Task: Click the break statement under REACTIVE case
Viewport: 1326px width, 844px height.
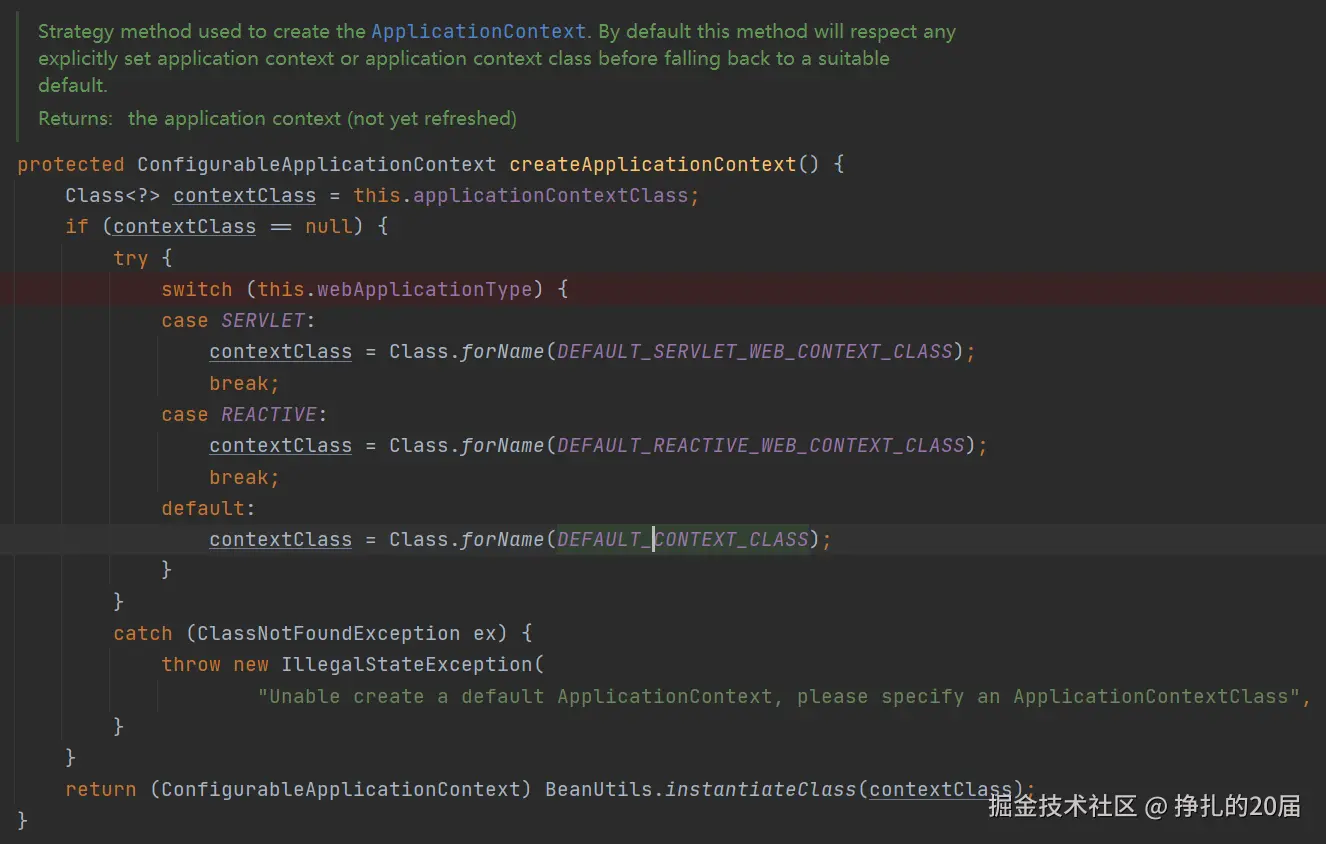Action: (x=245, y=477)
